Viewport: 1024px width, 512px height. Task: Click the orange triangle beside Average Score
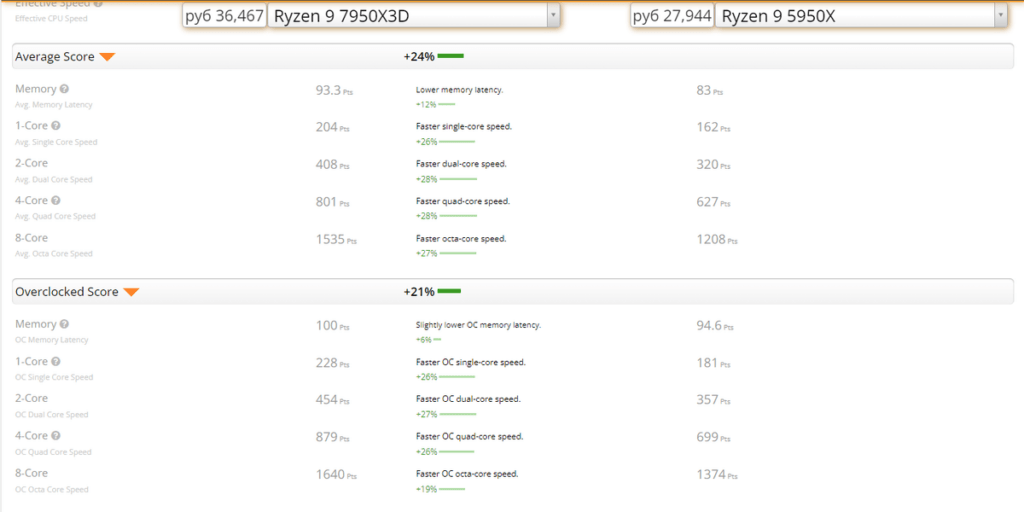(107, 57)
